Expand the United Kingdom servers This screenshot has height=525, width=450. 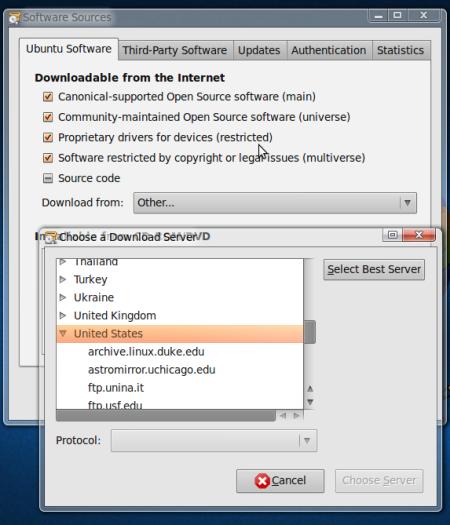[63, 315]
